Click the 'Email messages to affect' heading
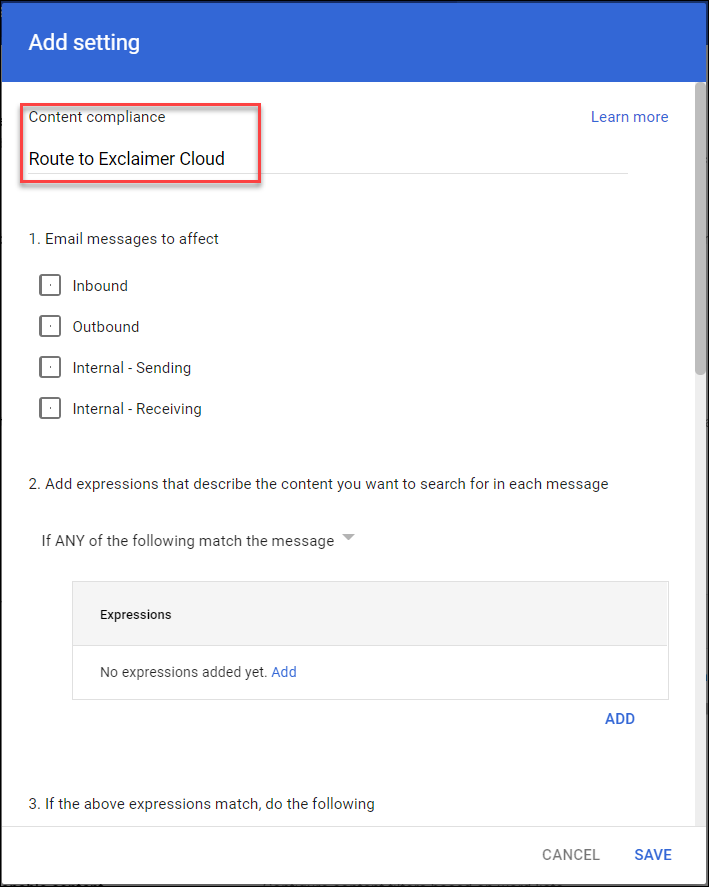Viewport: 709px width, 887px height. point(124,239)
